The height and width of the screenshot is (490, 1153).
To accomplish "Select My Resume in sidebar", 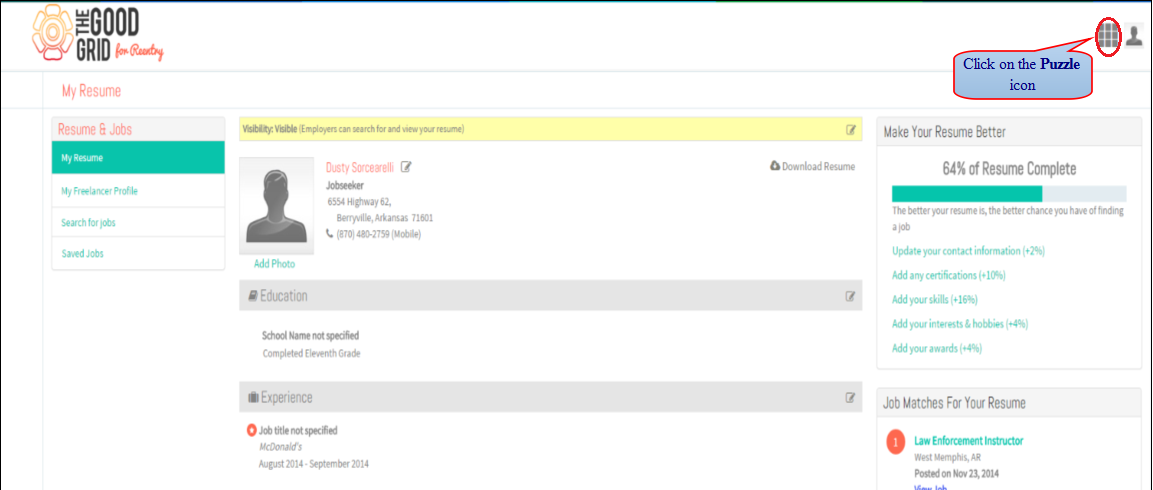I will [138, 157].
